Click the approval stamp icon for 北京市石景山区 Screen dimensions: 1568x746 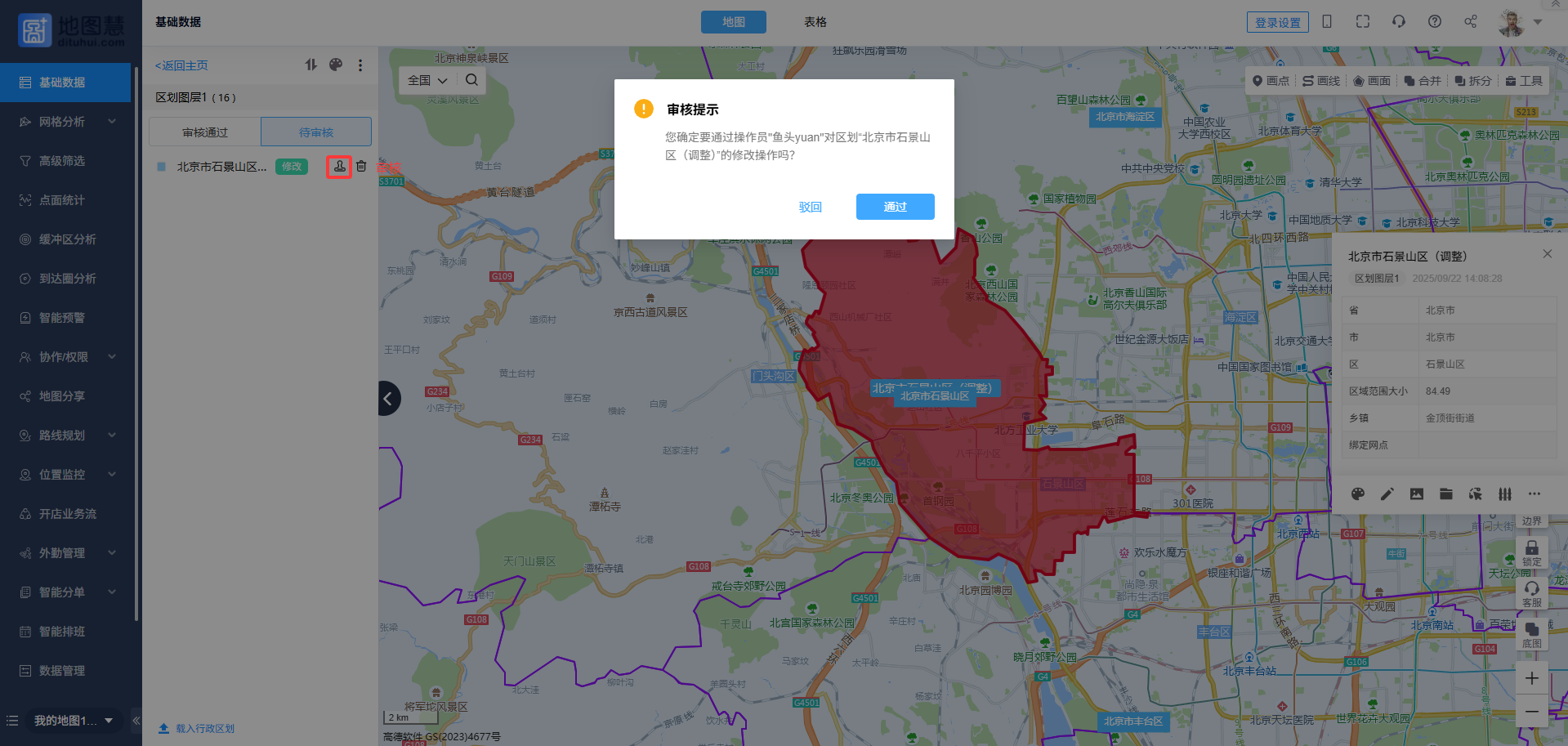coord(339,167)
